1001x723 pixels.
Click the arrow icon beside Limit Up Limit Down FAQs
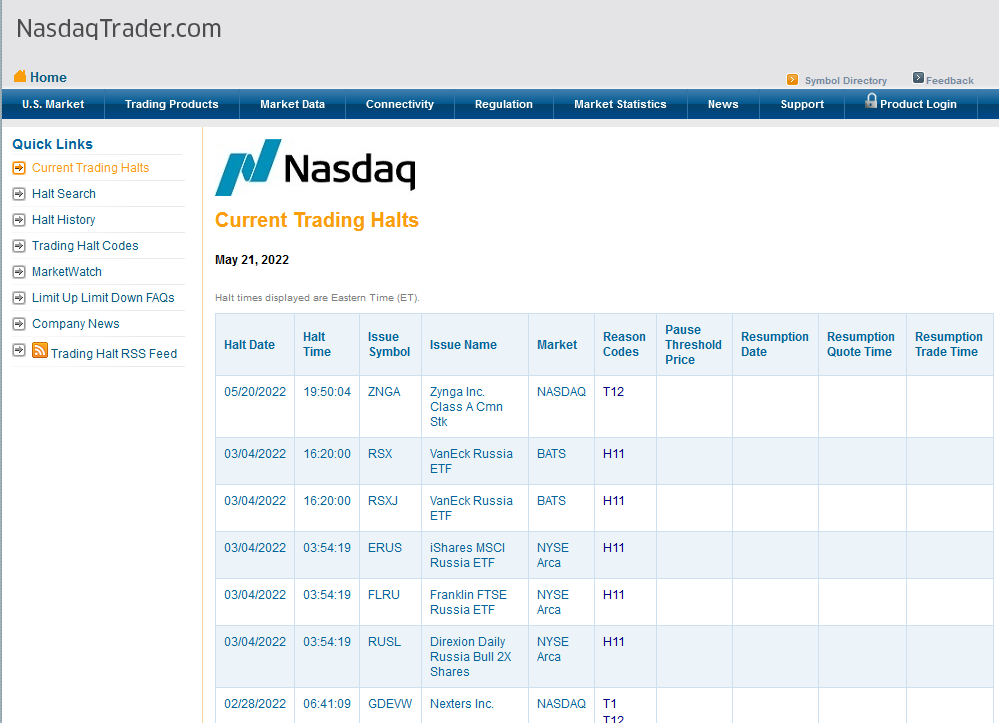coord(19,298)
